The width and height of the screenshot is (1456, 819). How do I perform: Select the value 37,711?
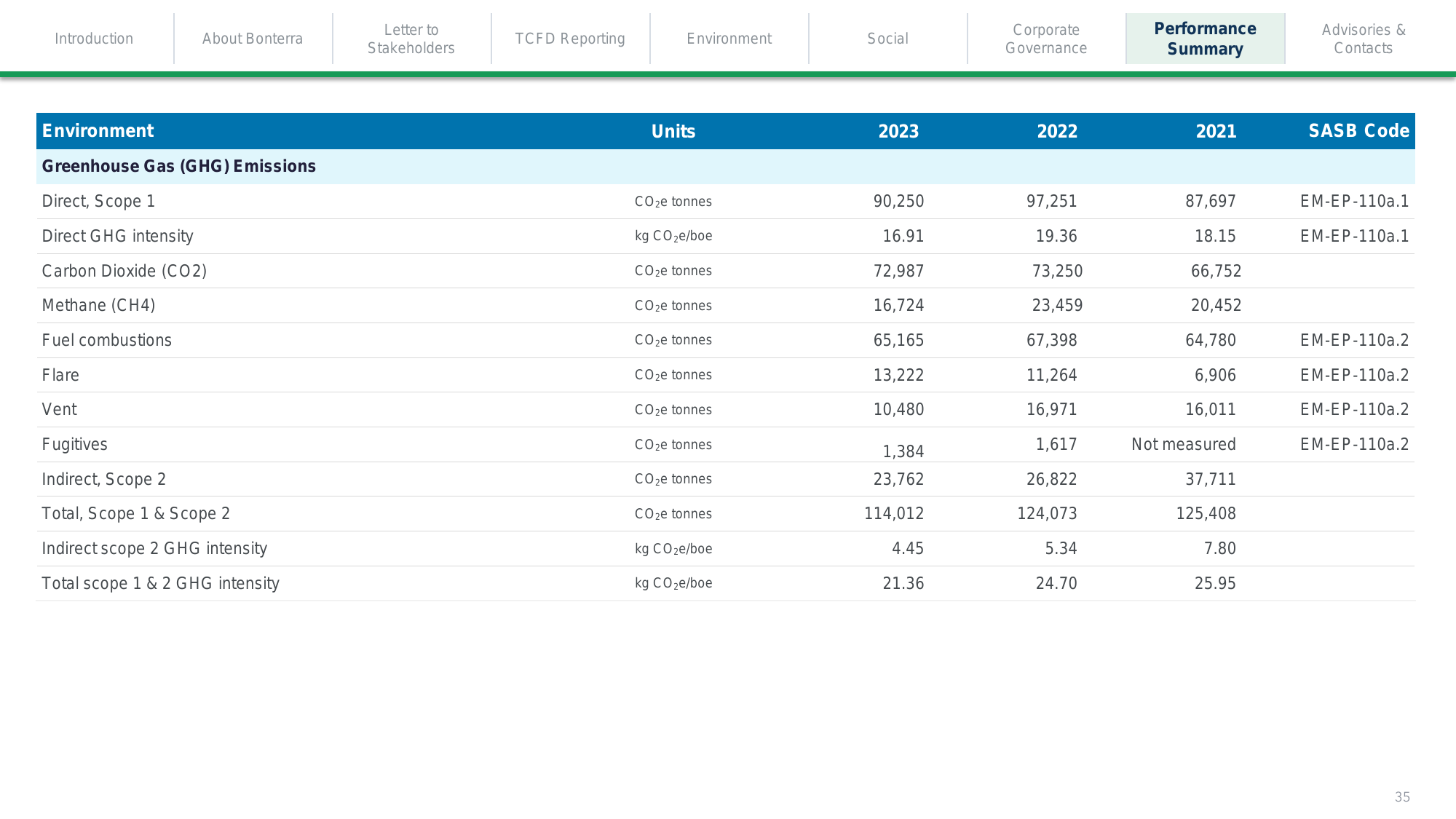1211,479
